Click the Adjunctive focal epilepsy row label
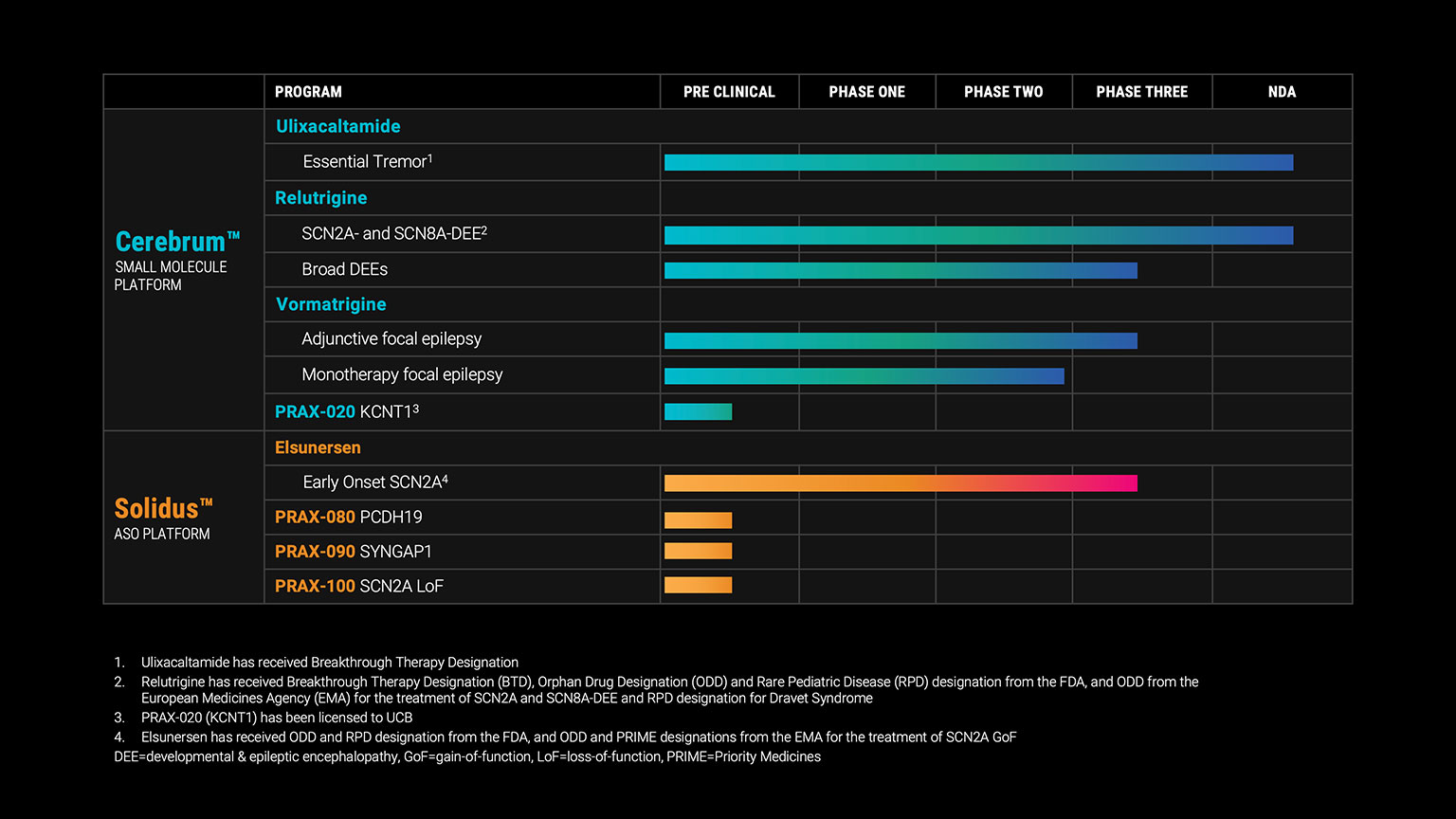This screenshot has height=819, width=1456. pyautogui.click(x=391, y=338)
